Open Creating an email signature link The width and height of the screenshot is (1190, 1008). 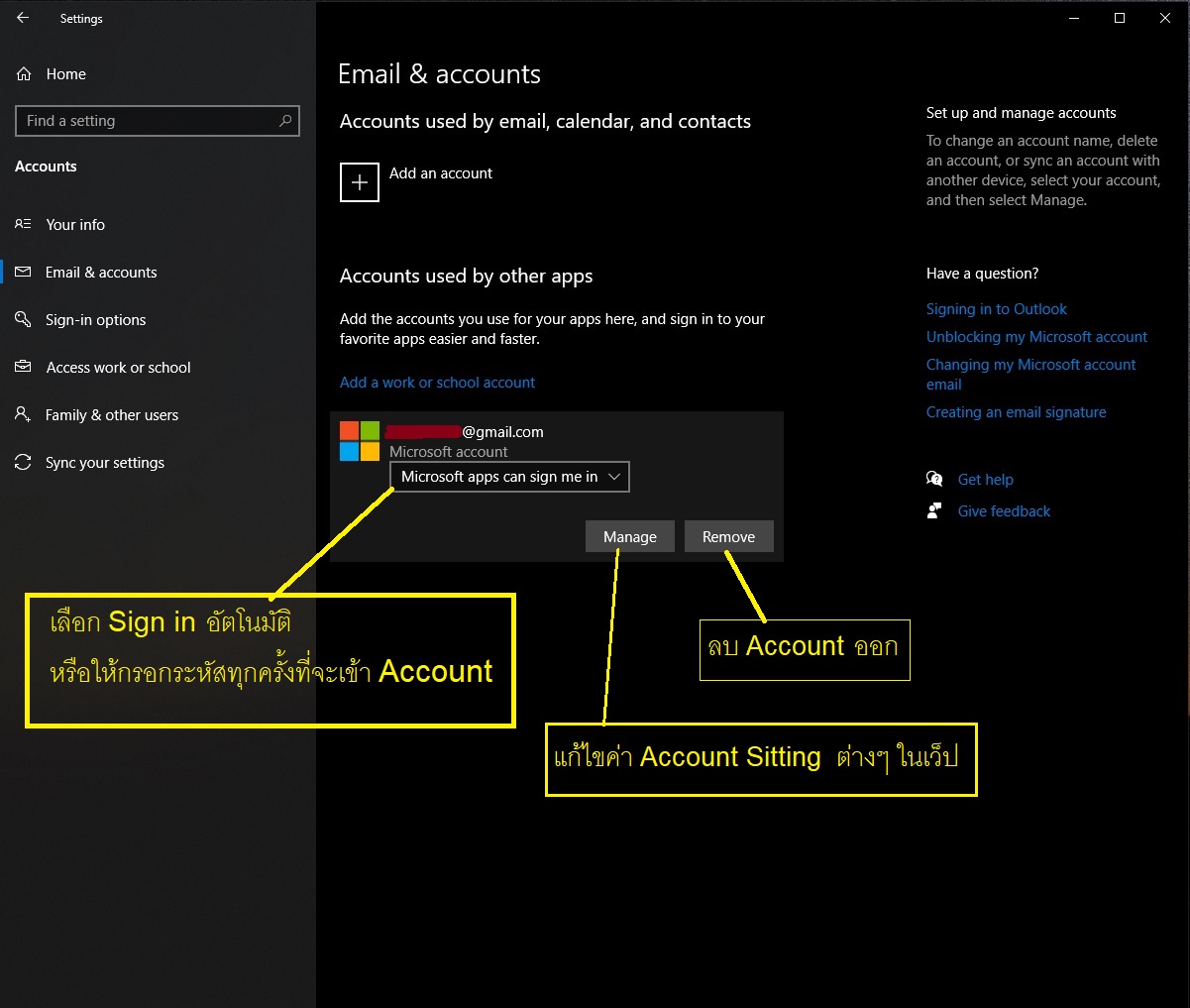[1017, 411]
